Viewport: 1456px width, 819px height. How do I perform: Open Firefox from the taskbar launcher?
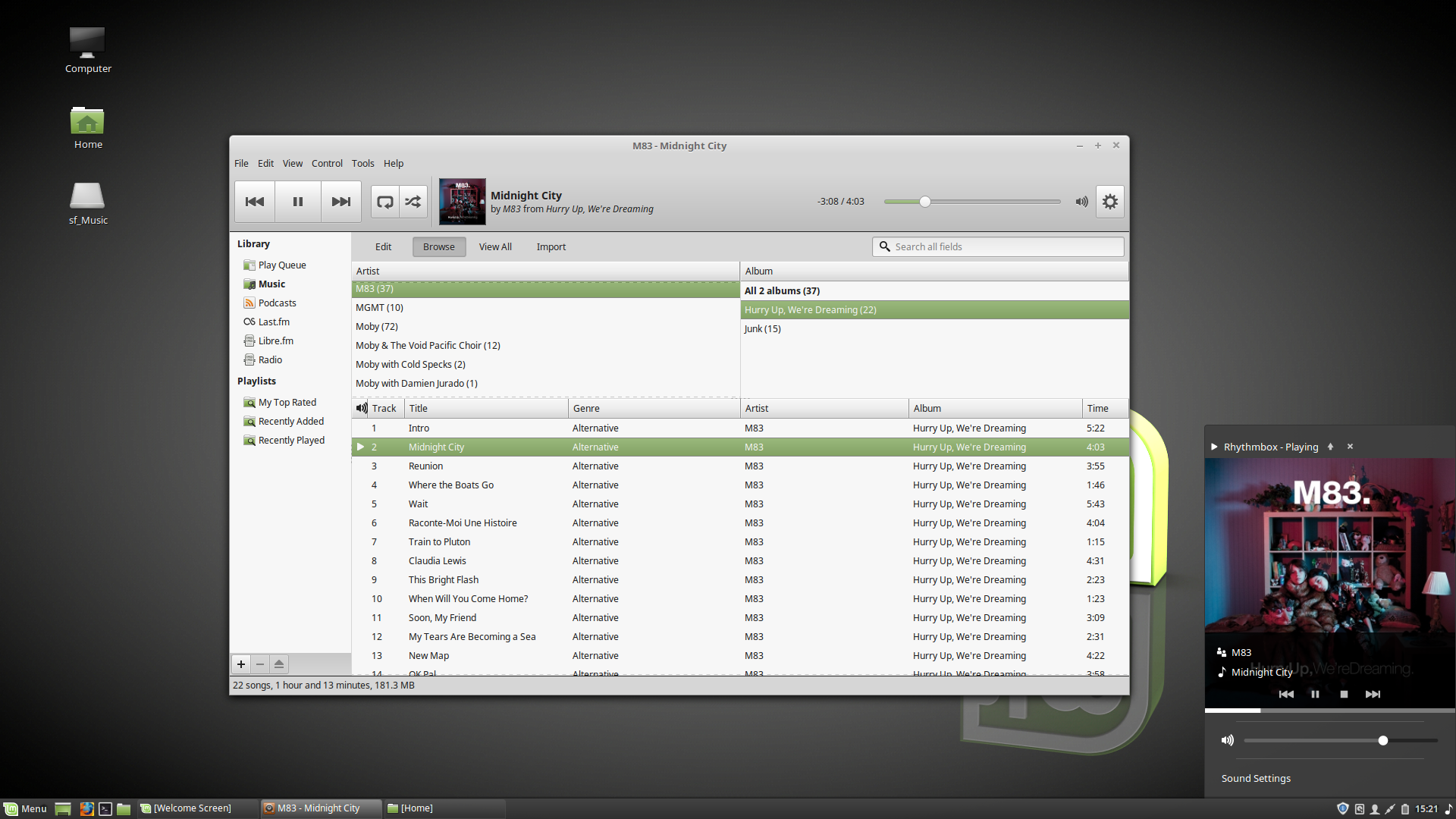click(87, 808)
